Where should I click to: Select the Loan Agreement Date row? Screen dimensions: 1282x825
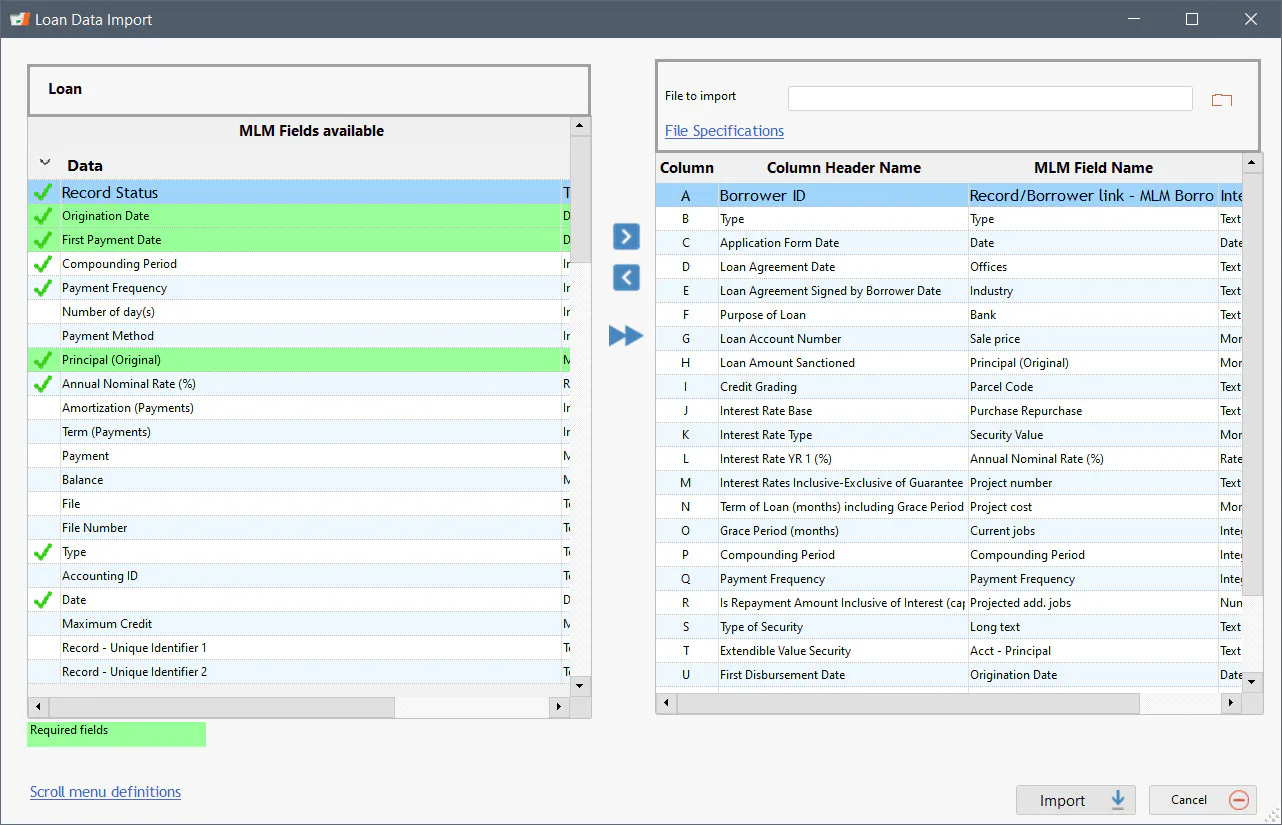[949, 267]
